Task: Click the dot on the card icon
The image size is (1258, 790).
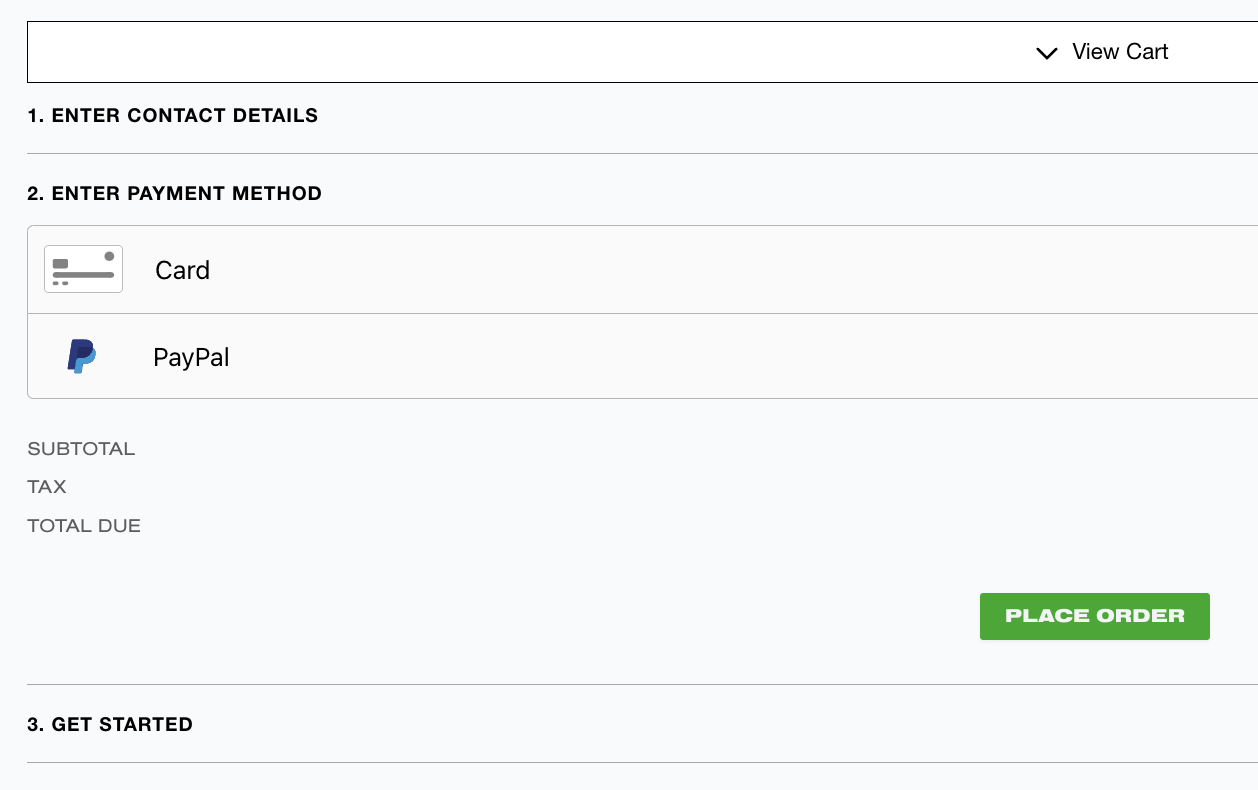Action: (x=109, y=256)
